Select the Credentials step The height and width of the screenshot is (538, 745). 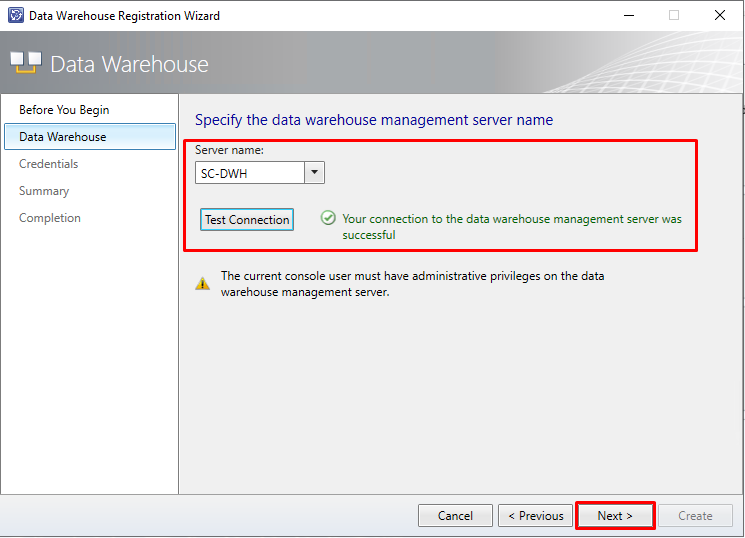coord(48,164)
